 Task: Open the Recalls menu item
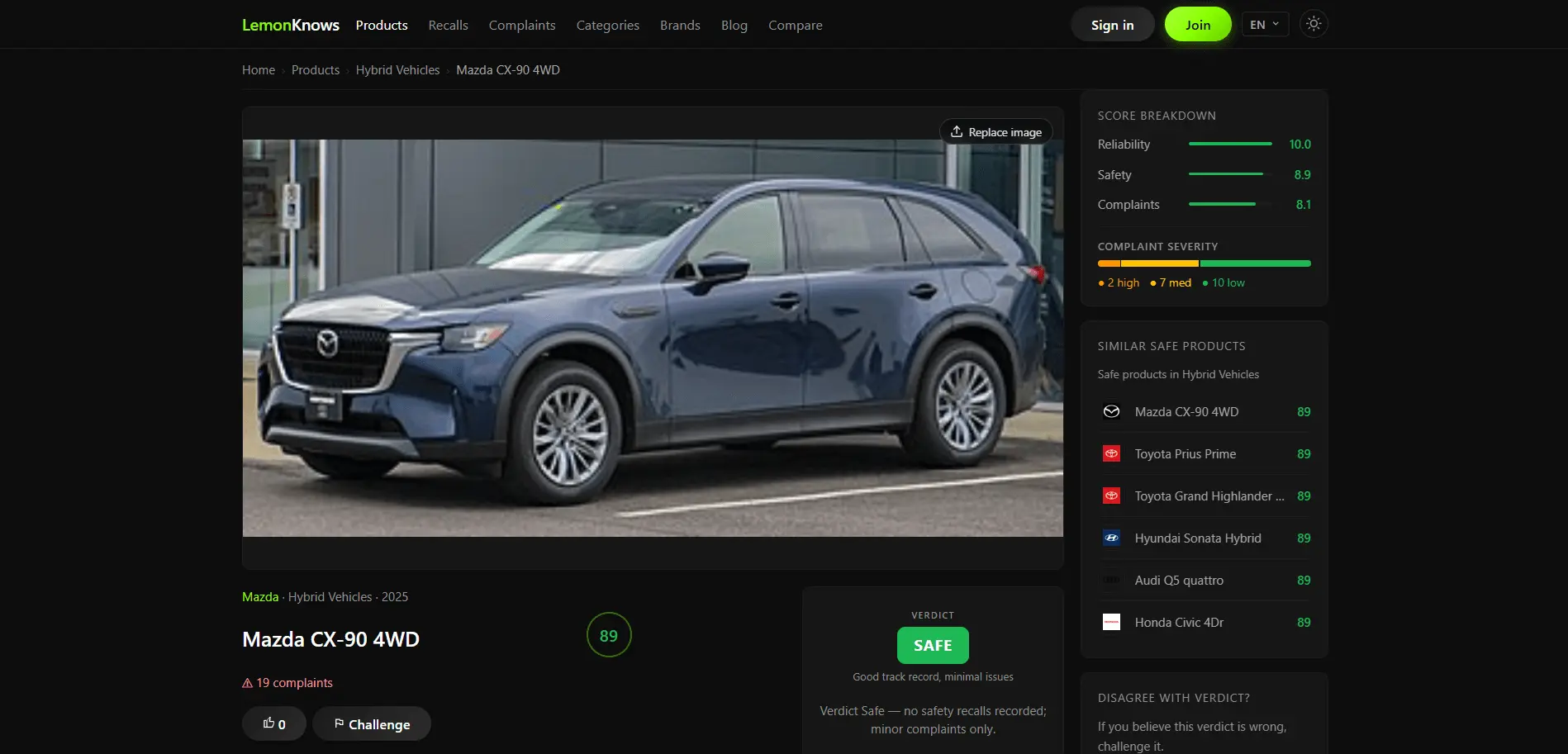[x=448, y=25]
